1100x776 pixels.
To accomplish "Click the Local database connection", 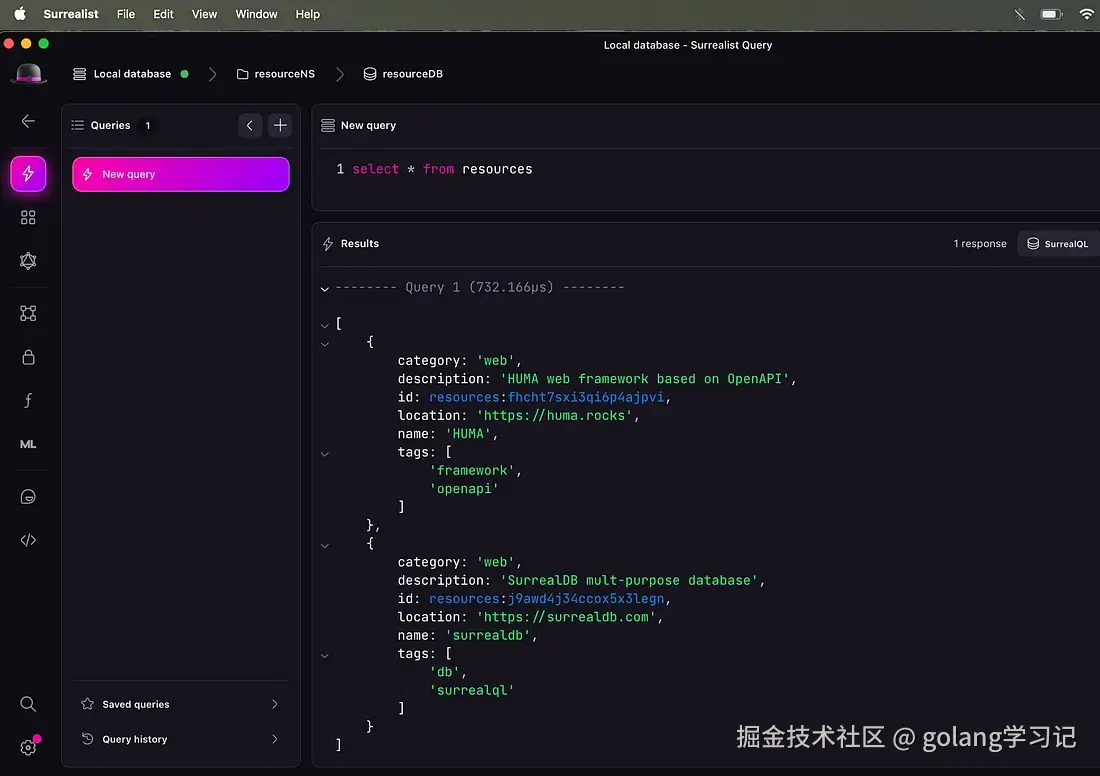I will (x=131, y=74).
